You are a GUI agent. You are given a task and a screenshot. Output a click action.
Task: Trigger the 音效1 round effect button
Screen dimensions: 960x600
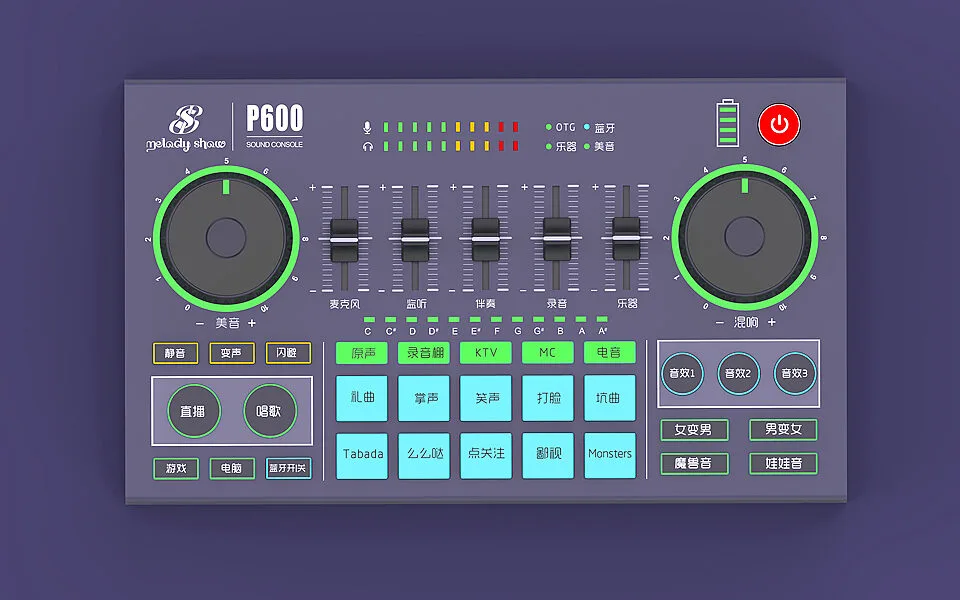pos(682,374)
